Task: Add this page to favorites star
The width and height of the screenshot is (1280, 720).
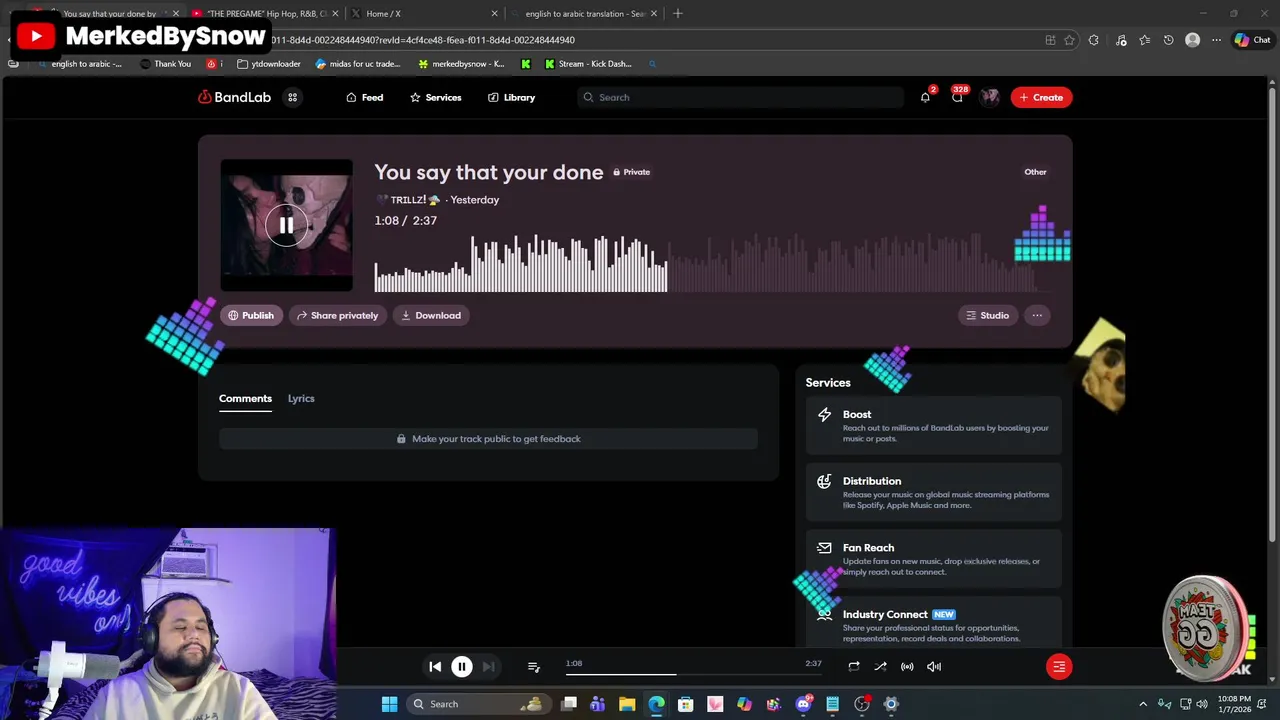Action: 1069,40
